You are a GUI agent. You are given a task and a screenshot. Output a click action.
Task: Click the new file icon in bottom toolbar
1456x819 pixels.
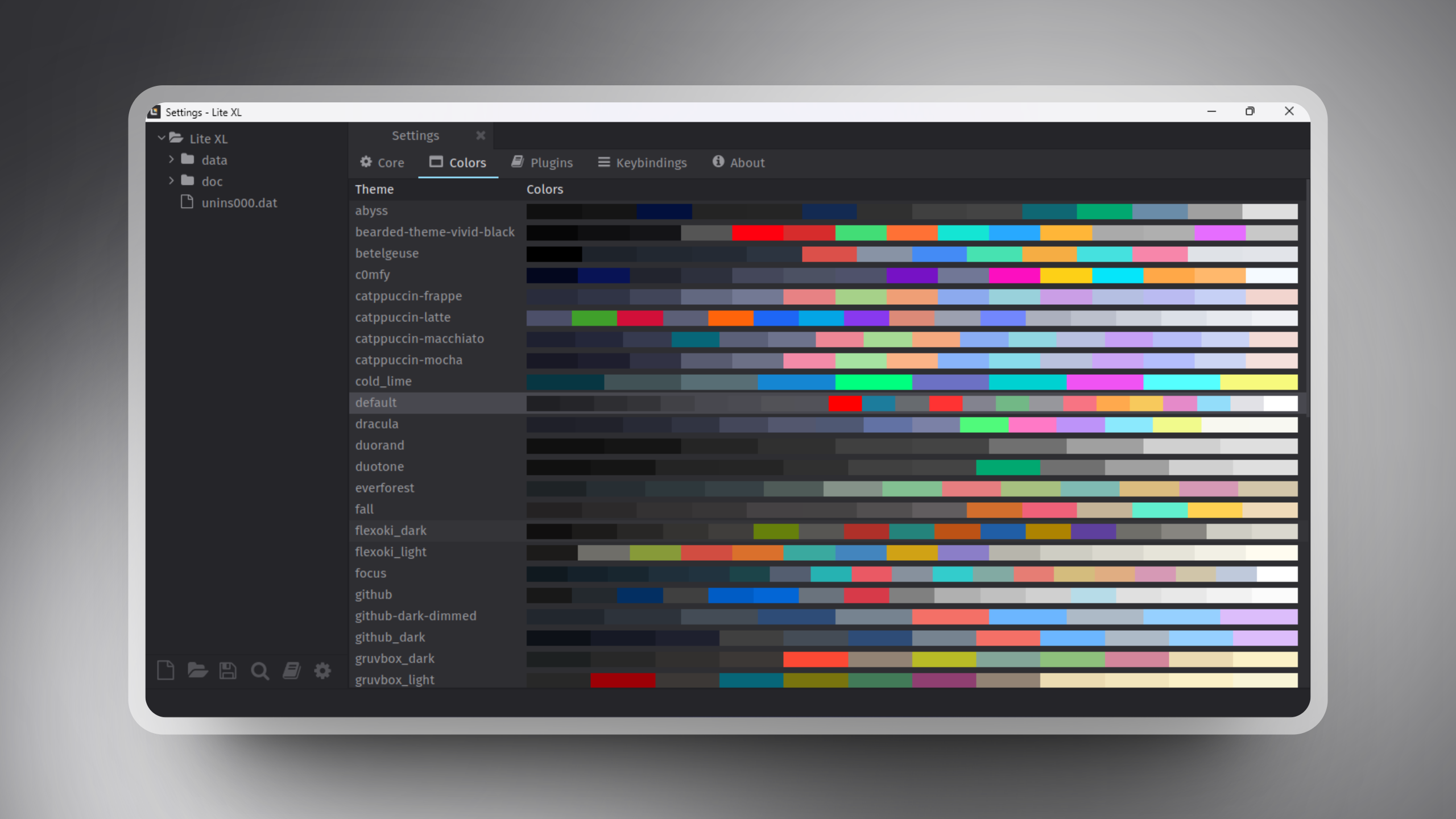point(166,671)
